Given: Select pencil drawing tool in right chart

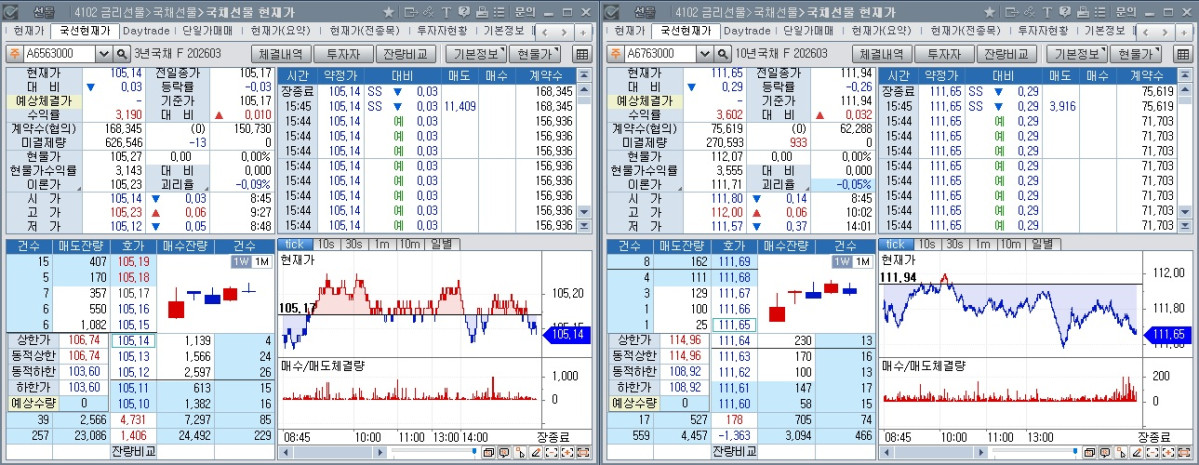Looking at the screenshot, I should pos(1138,453).
